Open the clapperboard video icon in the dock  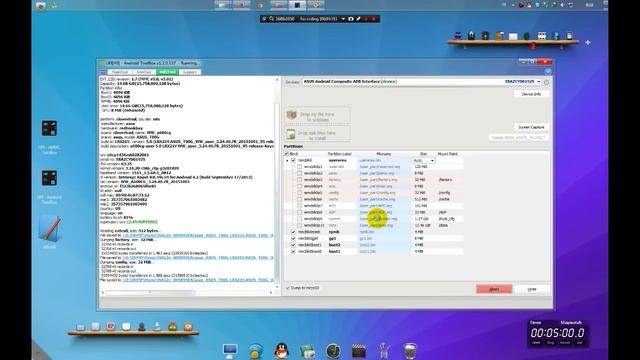point(359,351)
